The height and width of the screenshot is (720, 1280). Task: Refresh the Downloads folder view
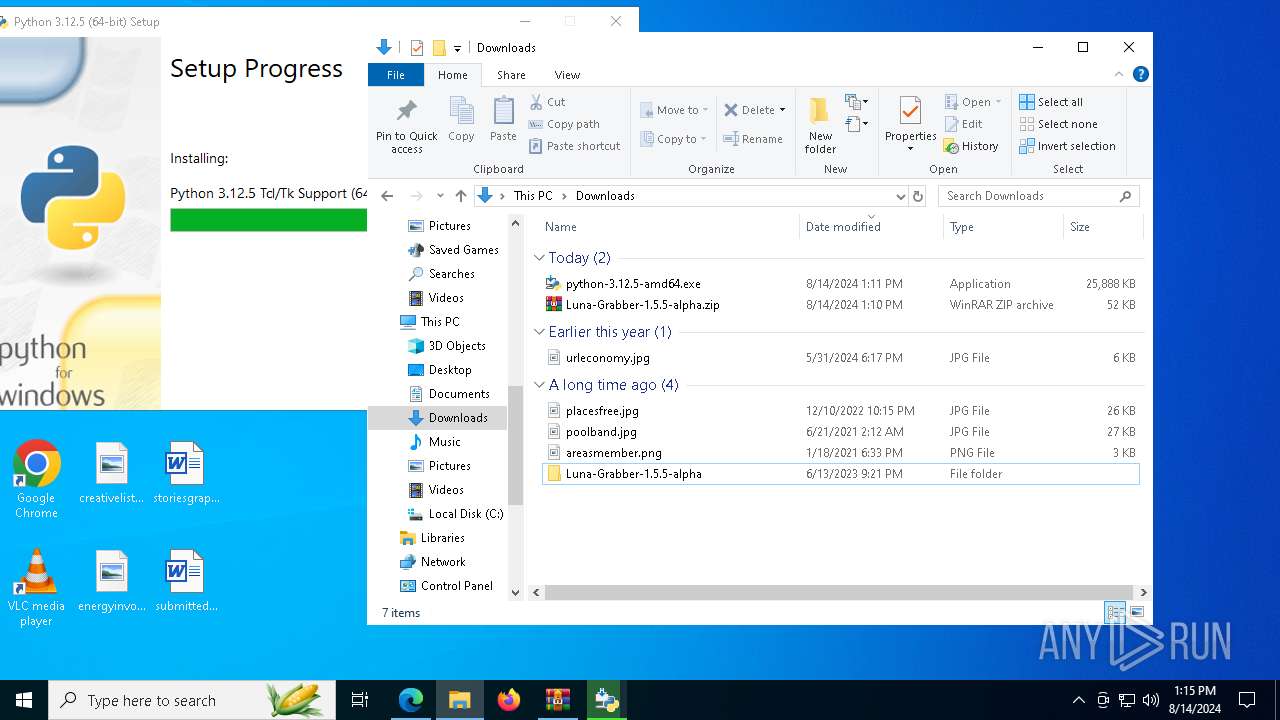pos(918,196)
